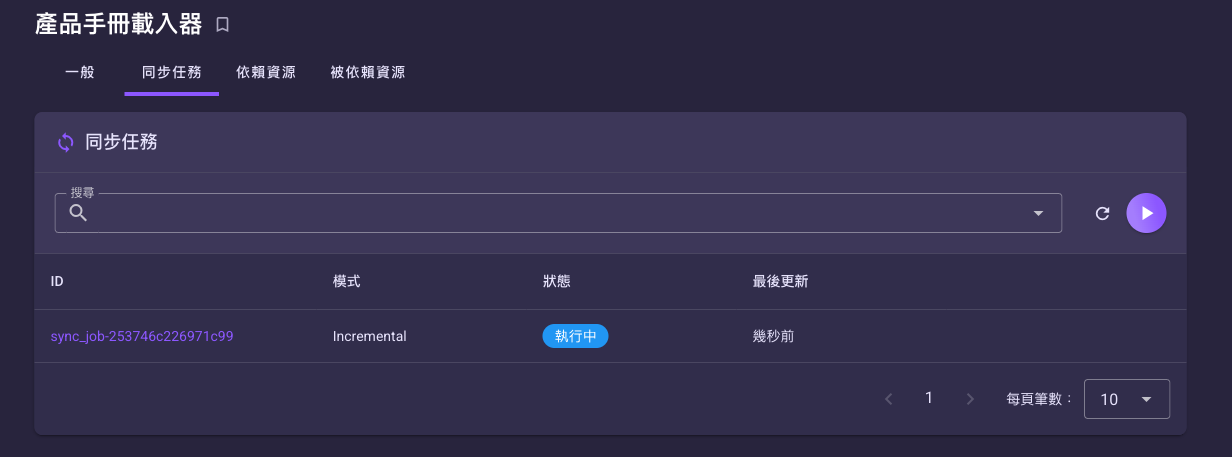The height and width of the screenshot is (457, 1232).
Task: Click the ID column header
Action: [57, 282]
